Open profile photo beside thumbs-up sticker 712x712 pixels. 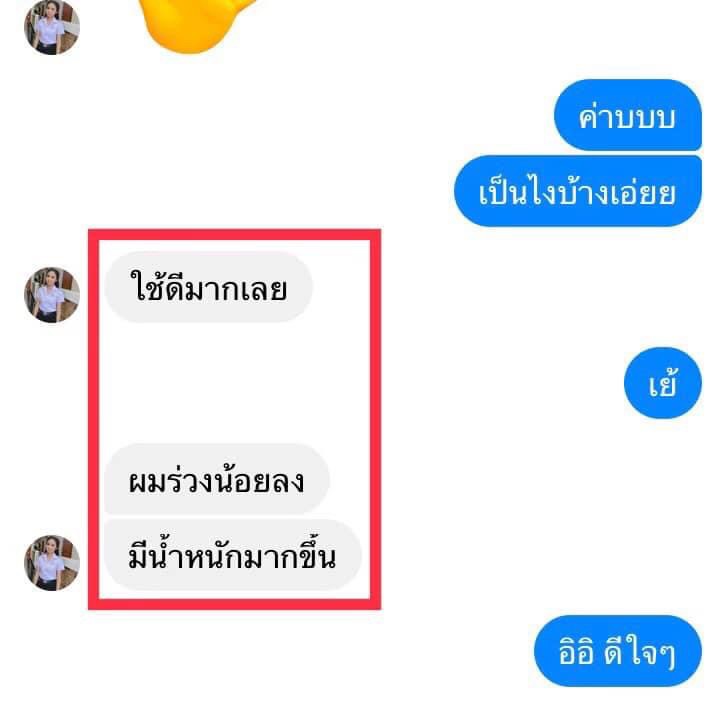coord(52,27)
